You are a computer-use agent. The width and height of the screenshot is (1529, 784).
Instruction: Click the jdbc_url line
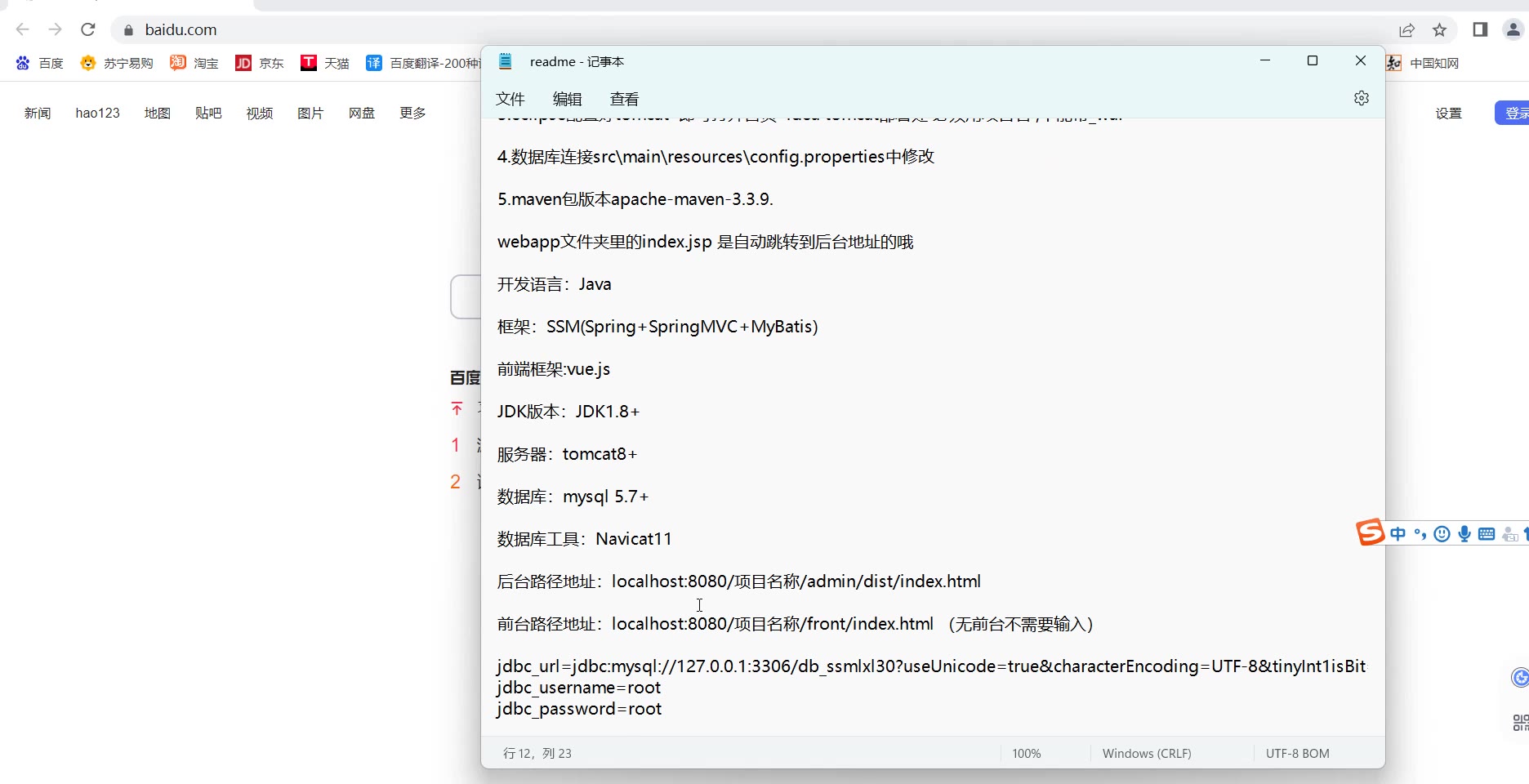click(931, 666)
